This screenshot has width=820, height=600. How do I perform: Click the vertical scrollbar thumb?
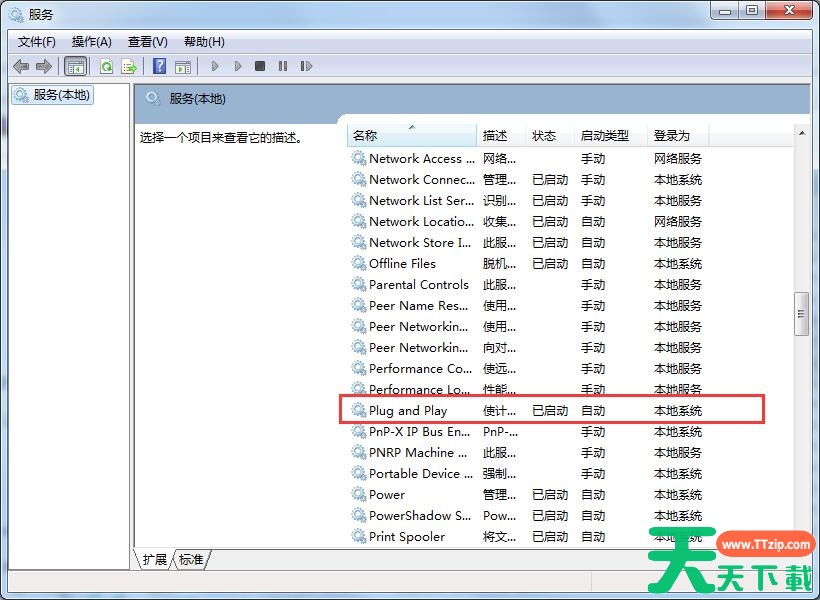coord(801,314)
